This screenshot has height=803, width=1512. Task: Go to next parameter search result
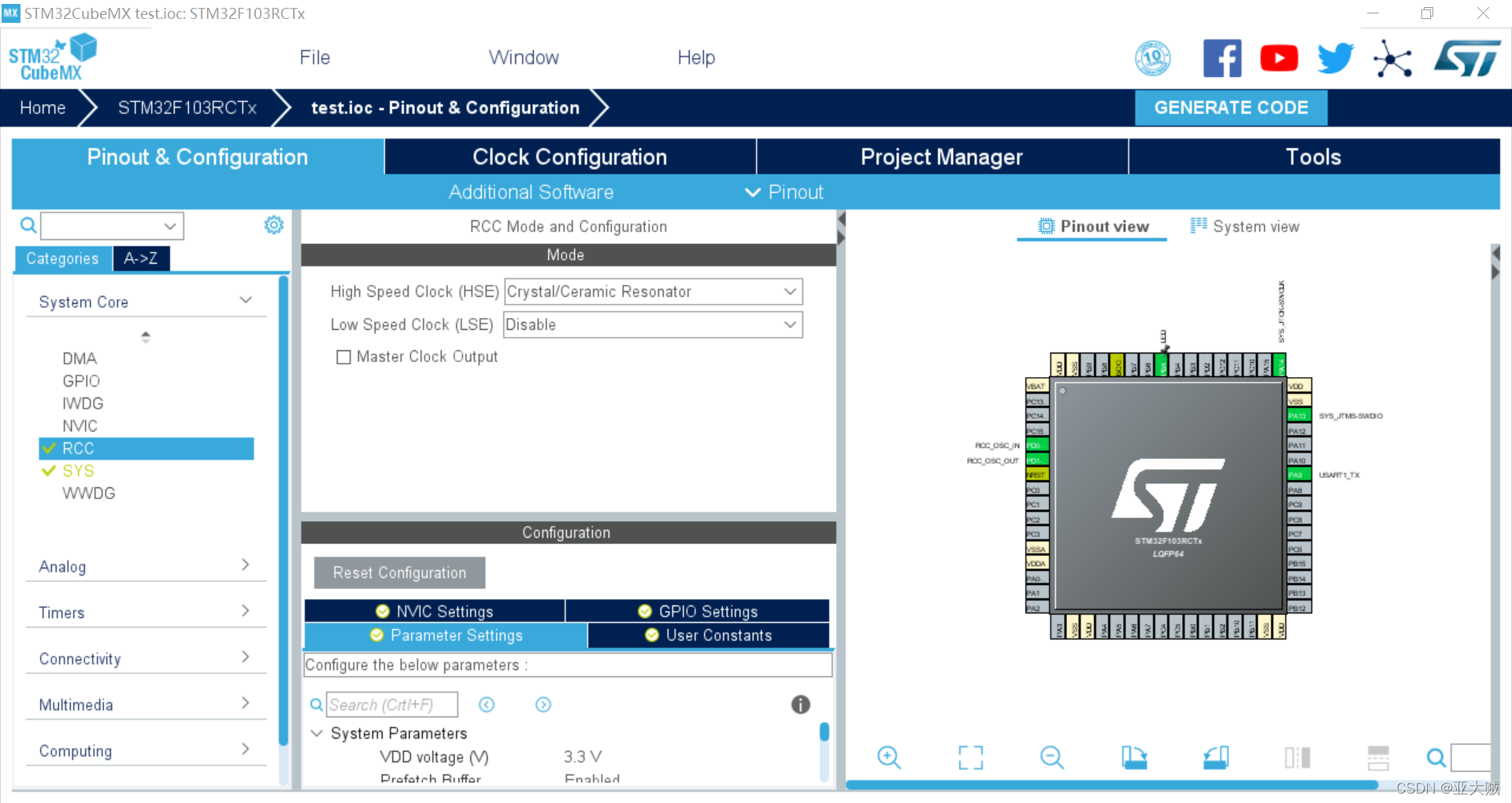543,705
